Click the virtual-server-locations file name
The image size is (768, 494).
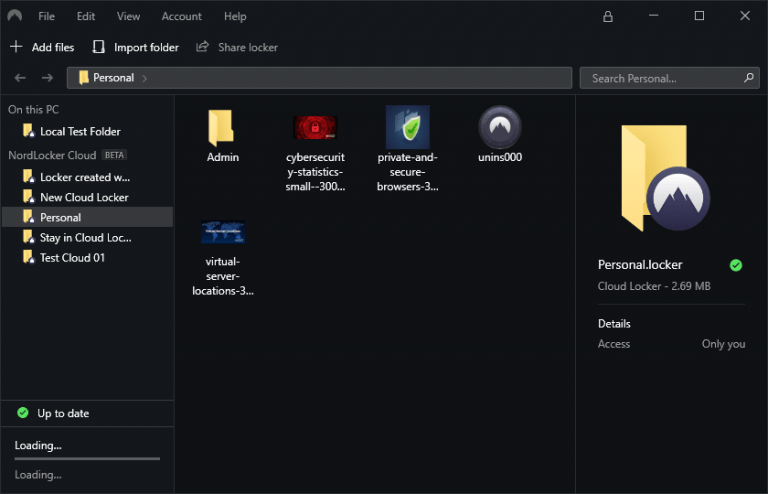coord(223,276)
